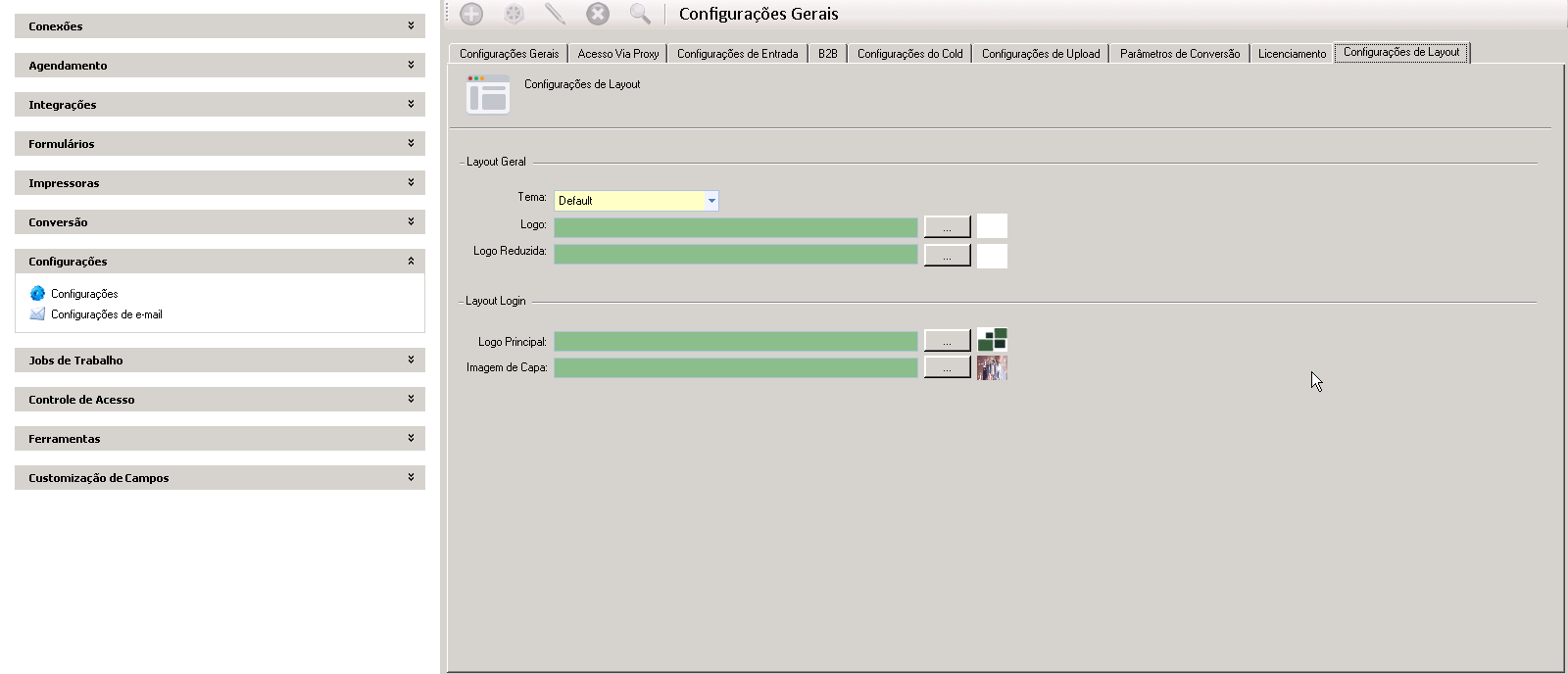Screen dimensions: 1568x674
Task: Browse for the Logo file
Action: [947, 227]
